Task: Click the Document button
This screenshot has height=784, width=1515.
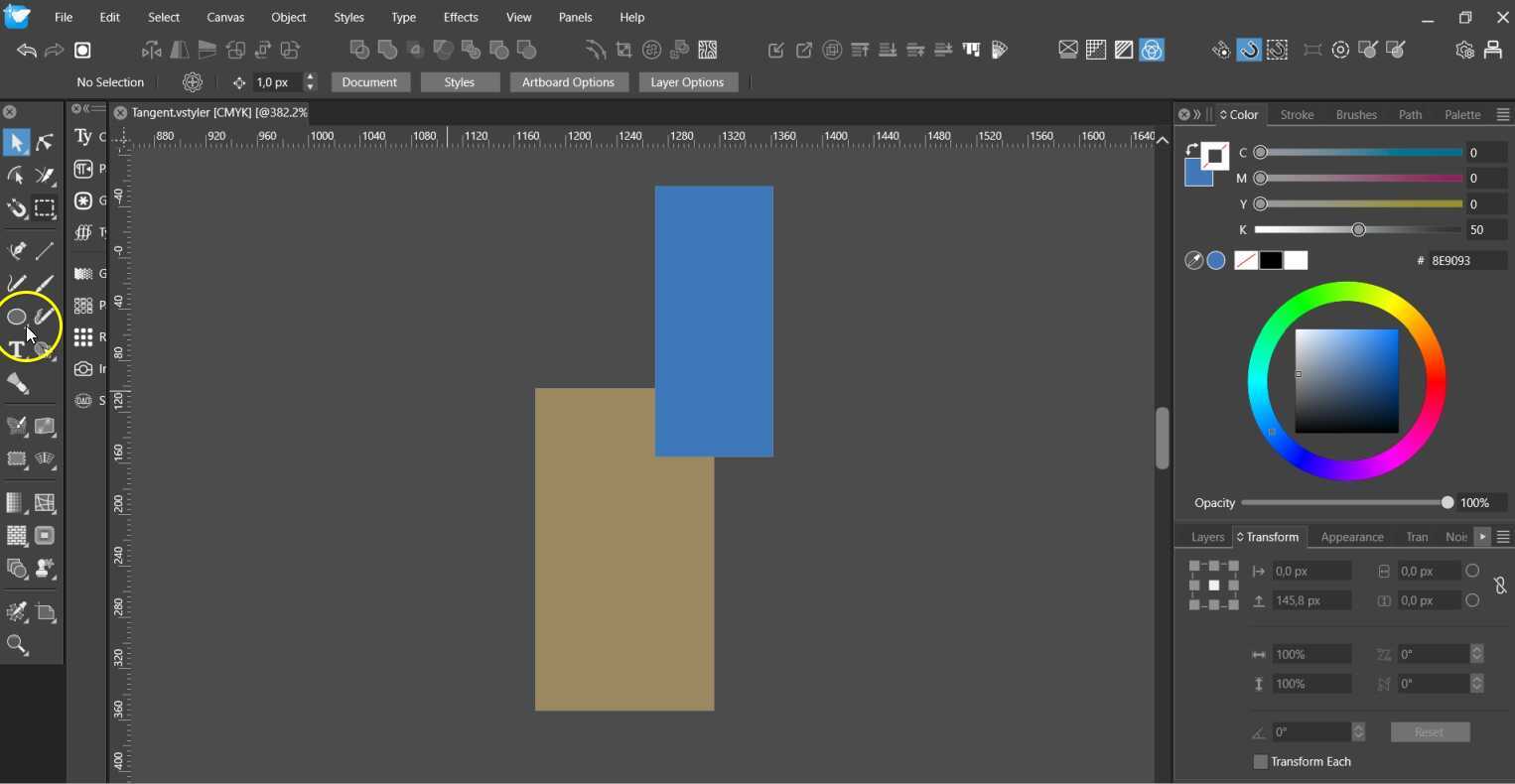Action: coord(369,82)
